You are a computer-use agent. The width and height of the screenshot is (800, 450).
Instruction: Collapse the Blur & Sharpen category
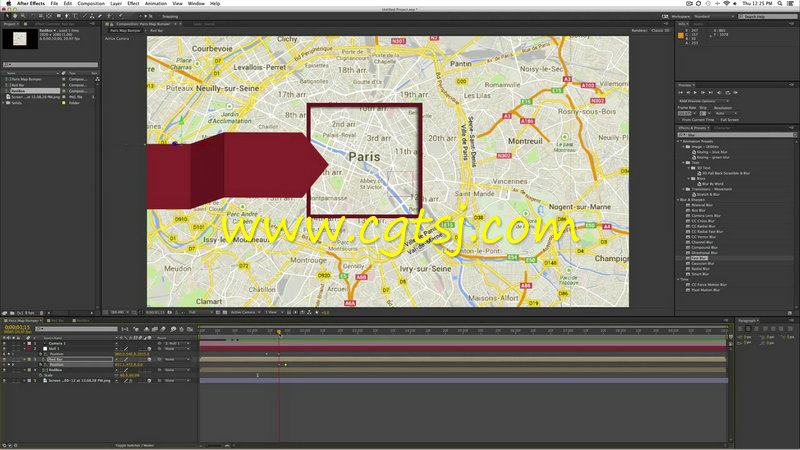tap(679, 199)
